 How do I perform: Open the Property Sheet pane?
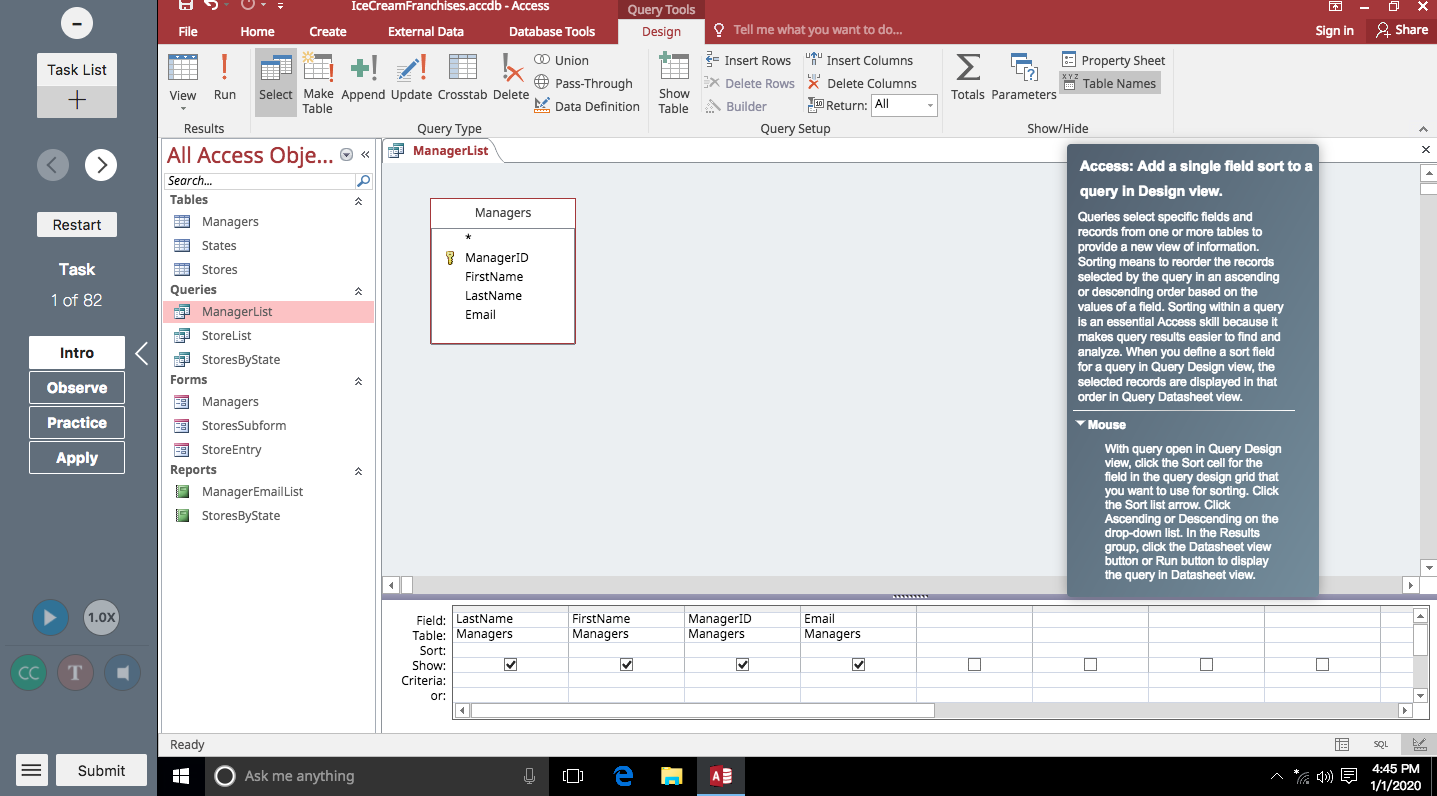pyautogui.click(x=1113, y=60)
